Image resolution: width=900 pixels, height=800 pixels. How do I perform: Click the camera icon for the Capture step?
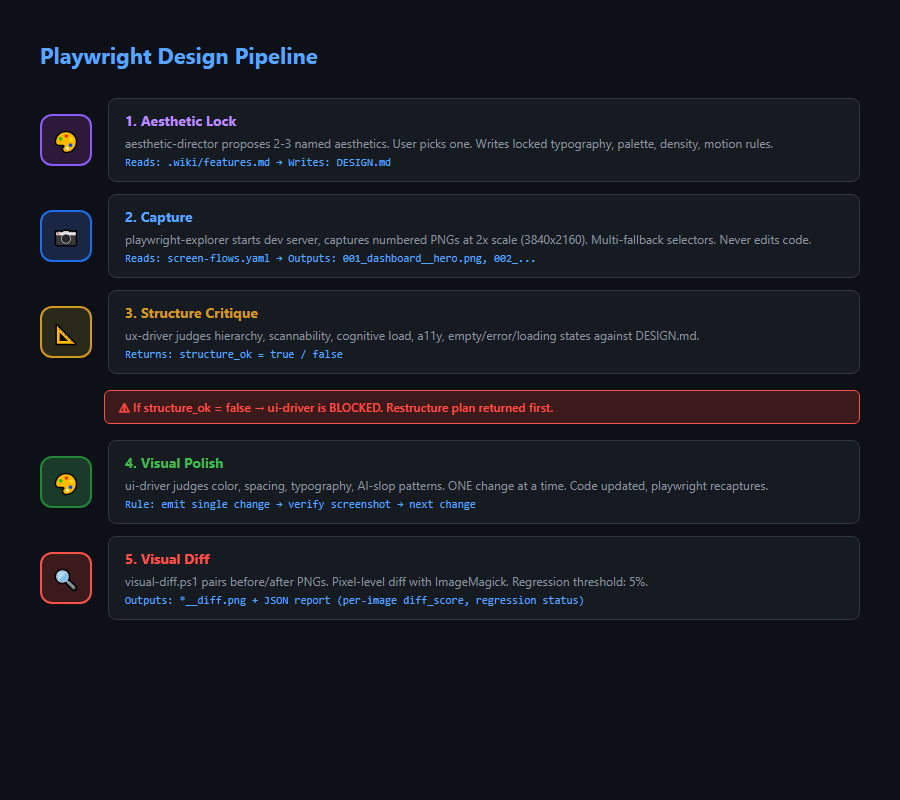click(66, 236)
